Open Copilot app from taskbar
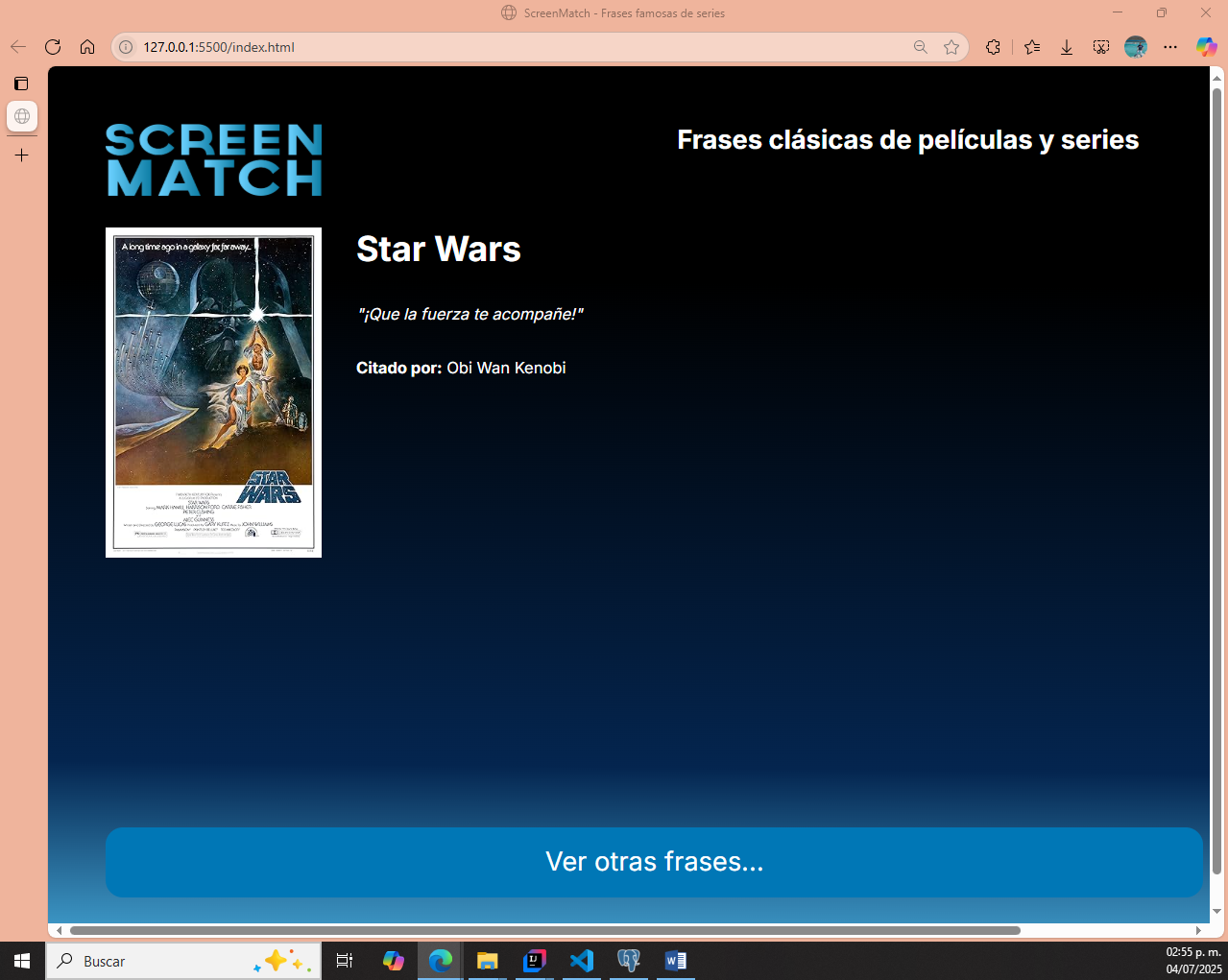 click(394, 961)
